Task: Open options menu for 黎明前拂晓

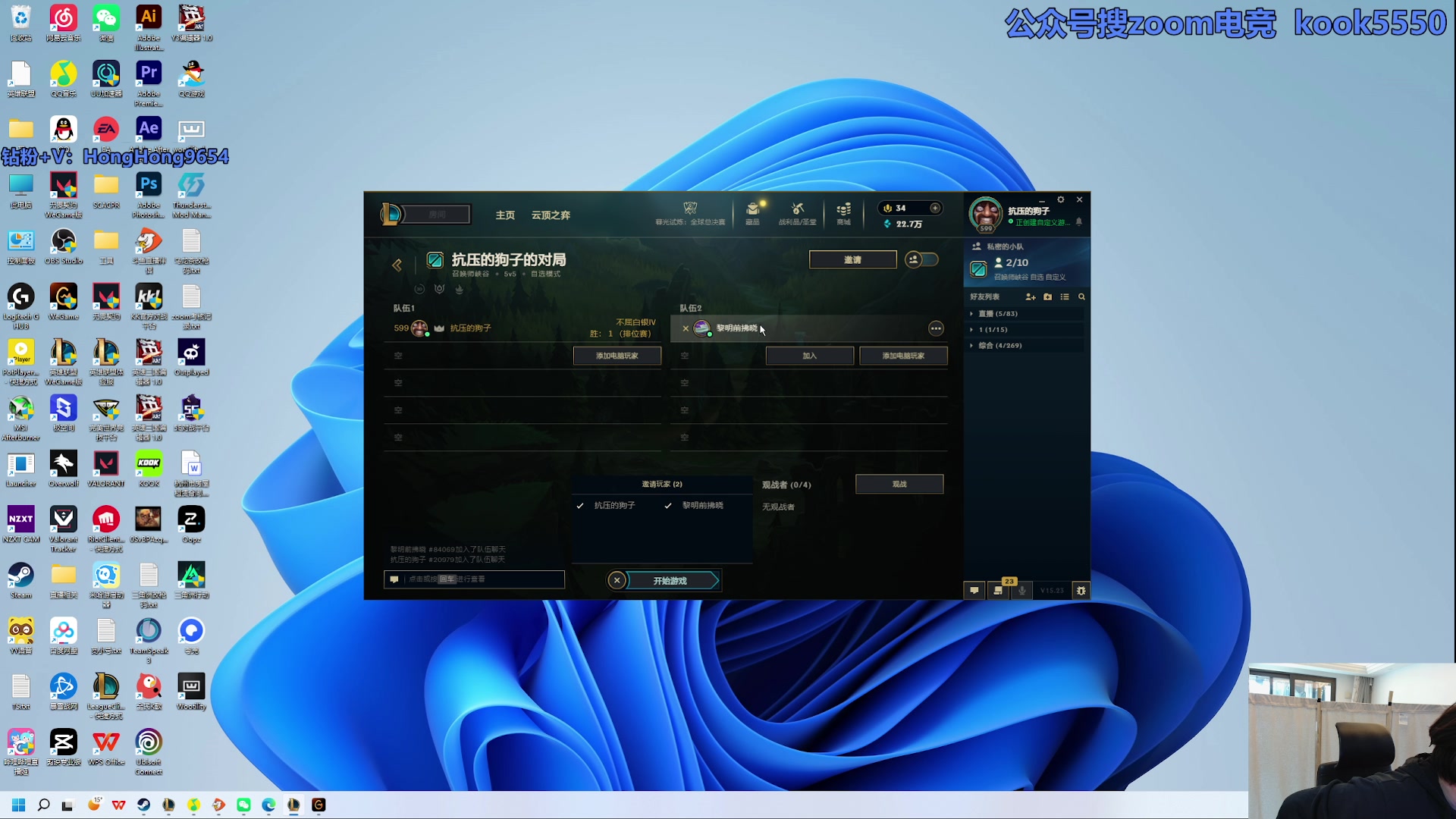Action: 936,328
